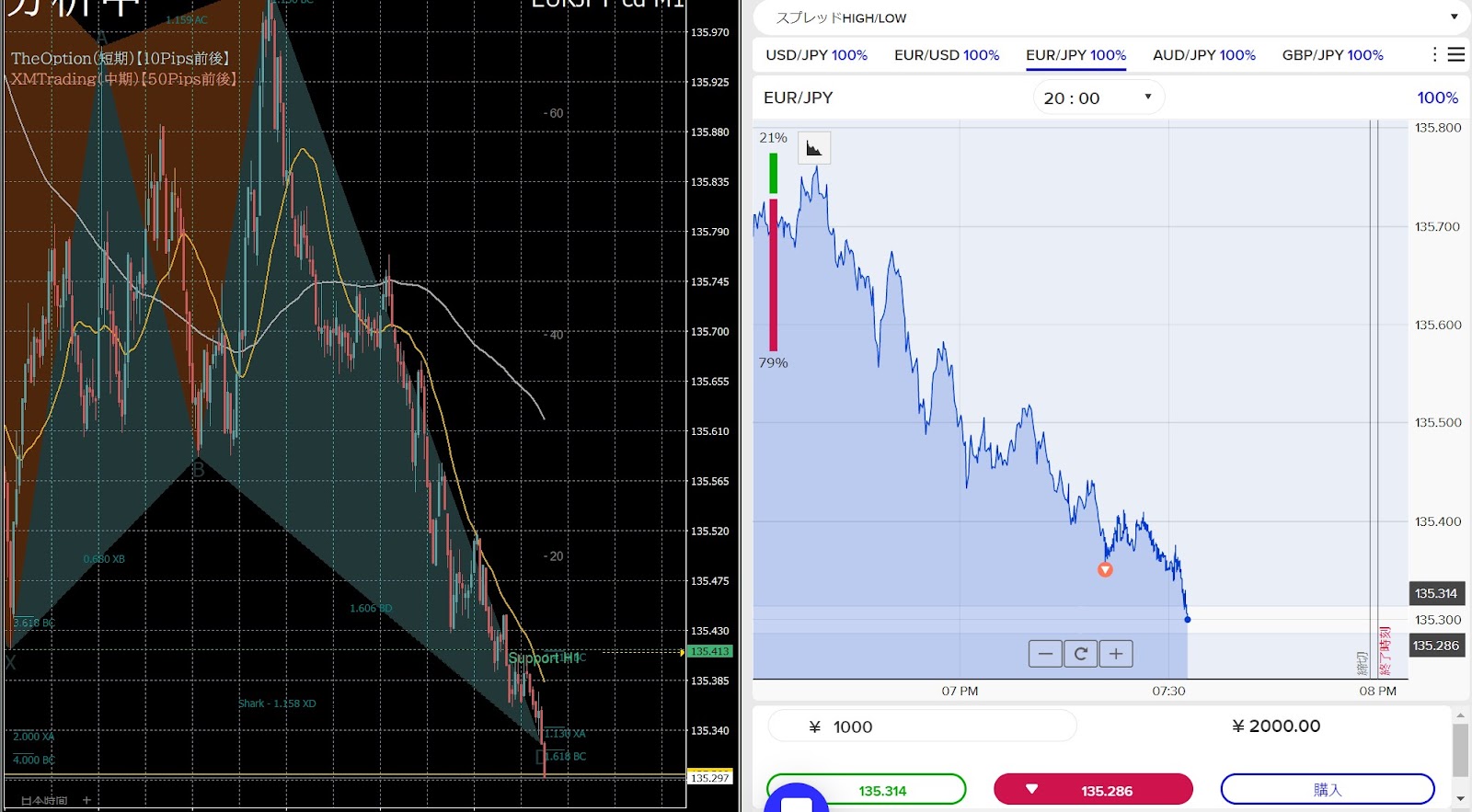Open the three-dot options next to tabs
Screen dimensions: 1472x812
click(1434, 55)
